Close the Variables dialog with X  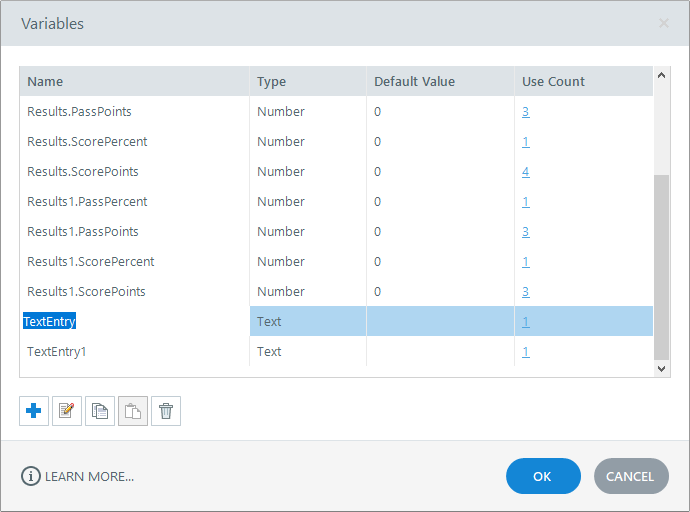pos(664,22)
